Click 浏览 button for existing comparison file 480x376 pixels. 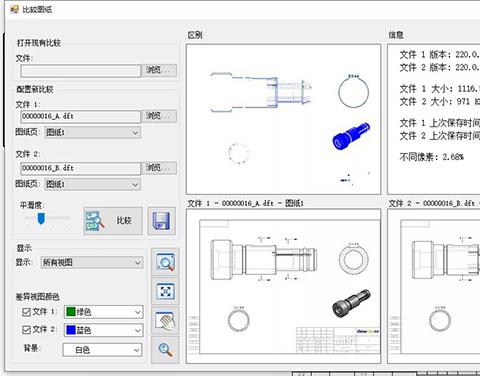(159, 70)
